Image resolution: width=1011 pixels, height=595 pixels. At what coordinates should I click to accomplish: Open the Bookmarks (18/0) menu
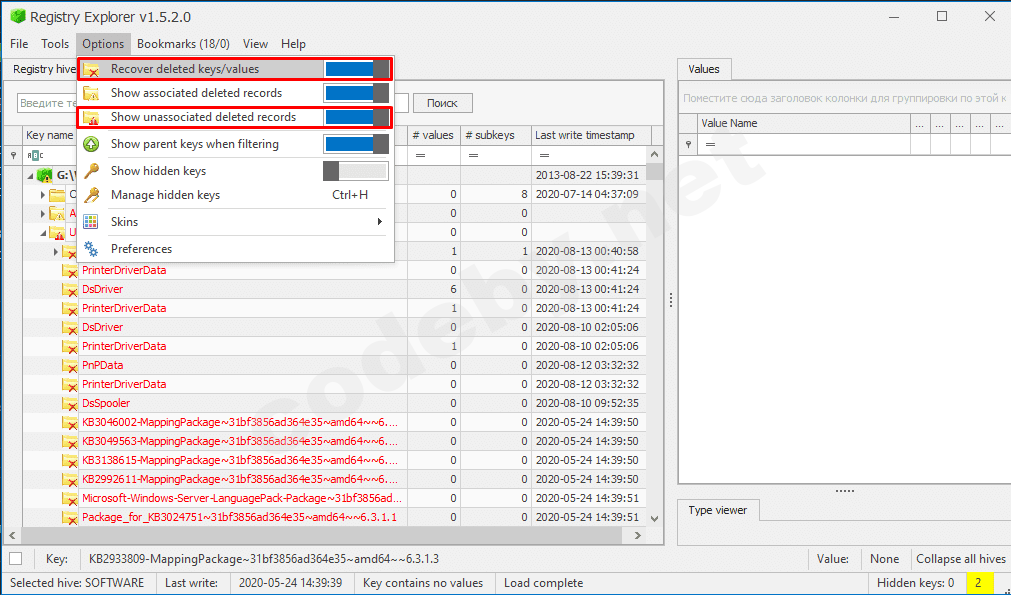pos(183,44)
